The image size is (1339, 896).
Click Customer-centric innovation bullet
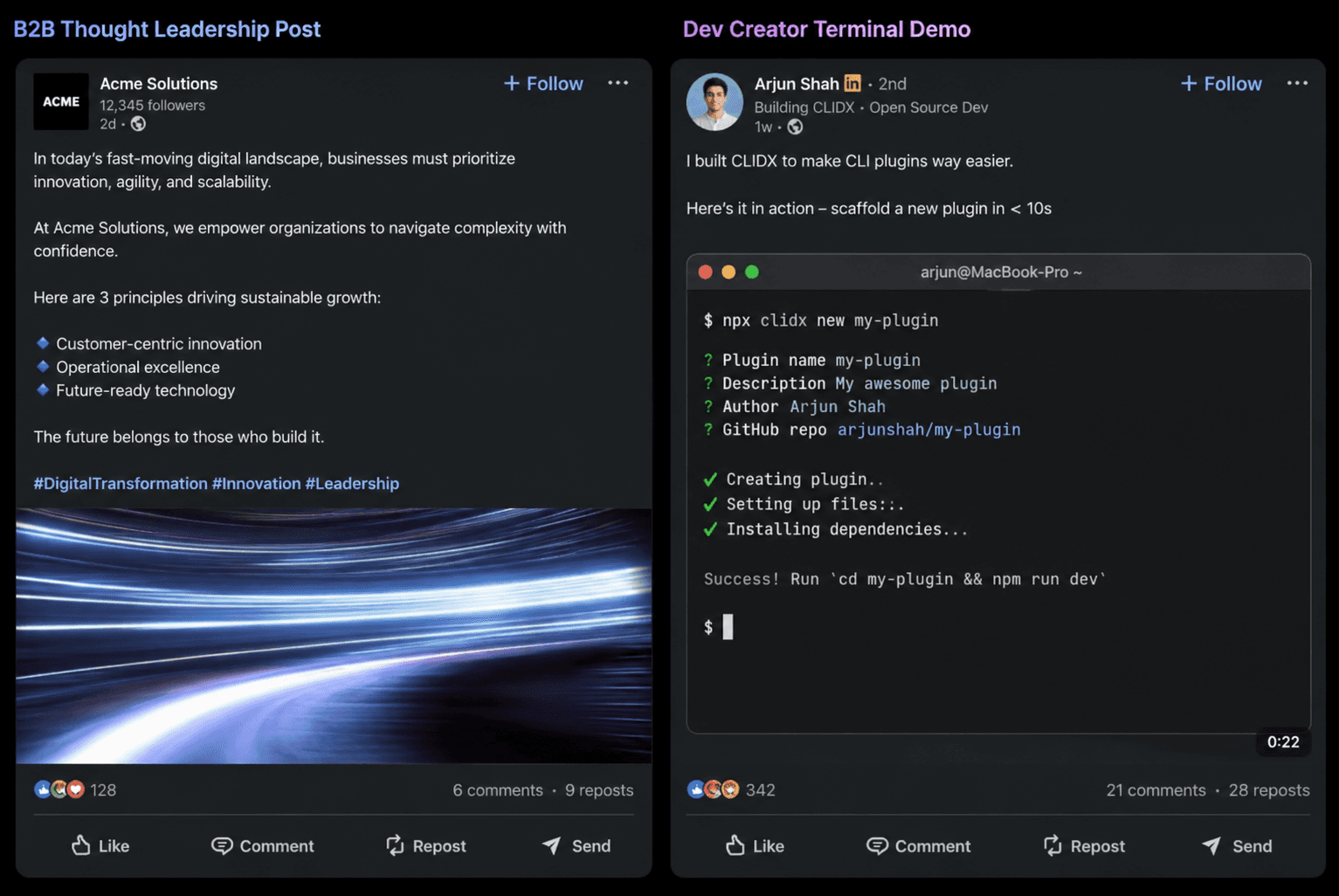[148, 344]
